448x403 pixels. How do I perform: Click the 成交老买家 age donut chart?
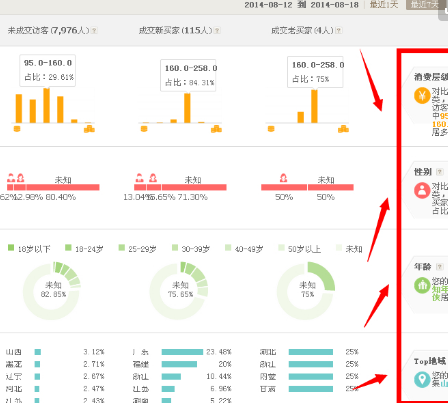tap(306, 291)
